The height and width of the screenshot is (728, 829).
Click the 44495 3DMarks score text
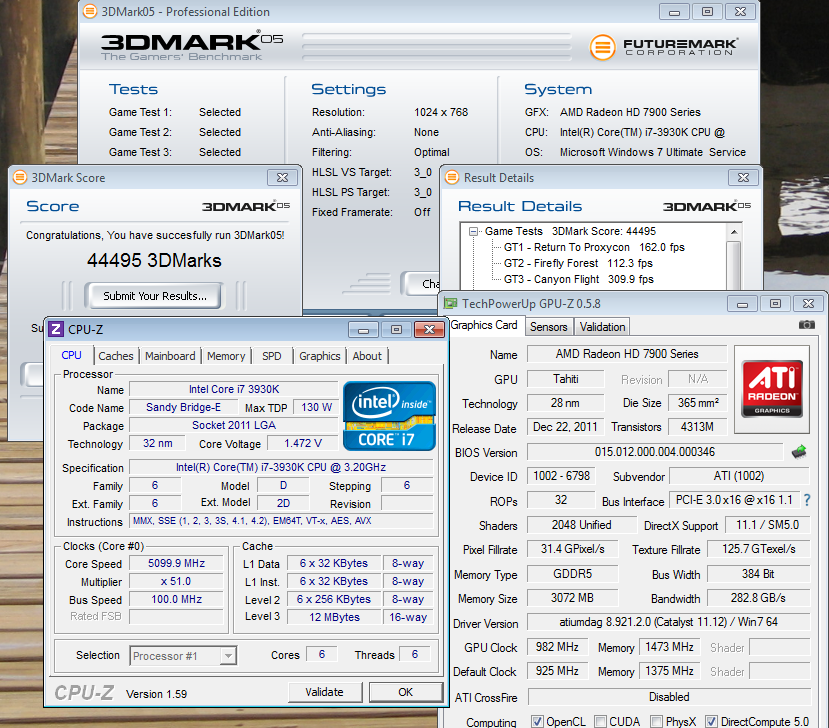click(154, 260)
